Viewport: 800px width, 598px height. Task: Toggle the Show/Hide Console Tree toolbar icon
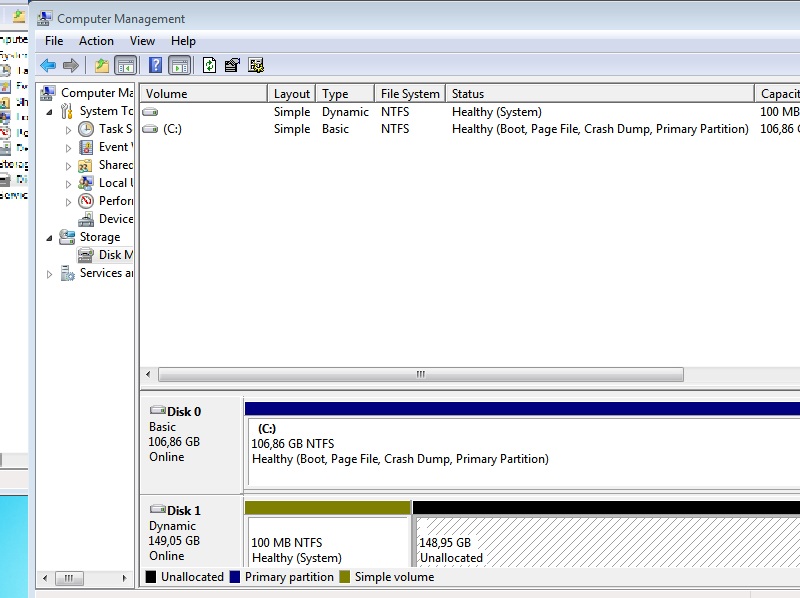[126, 65]
